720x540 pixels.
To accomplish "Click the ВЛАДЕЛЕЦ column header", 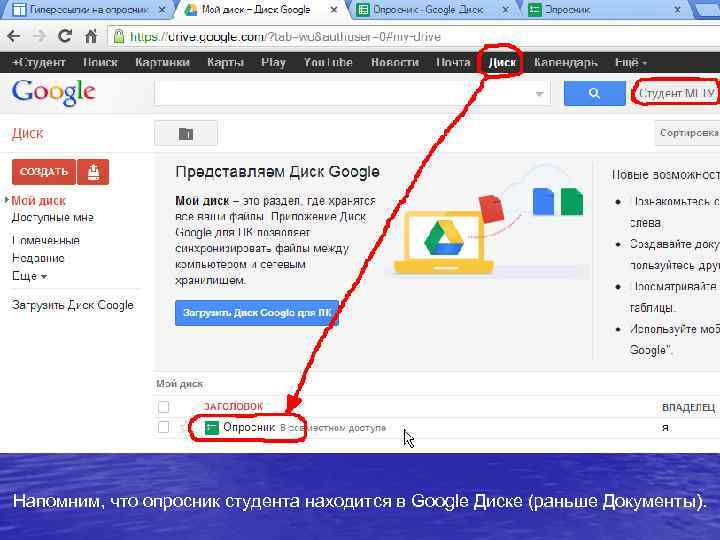I will point(688,407).
